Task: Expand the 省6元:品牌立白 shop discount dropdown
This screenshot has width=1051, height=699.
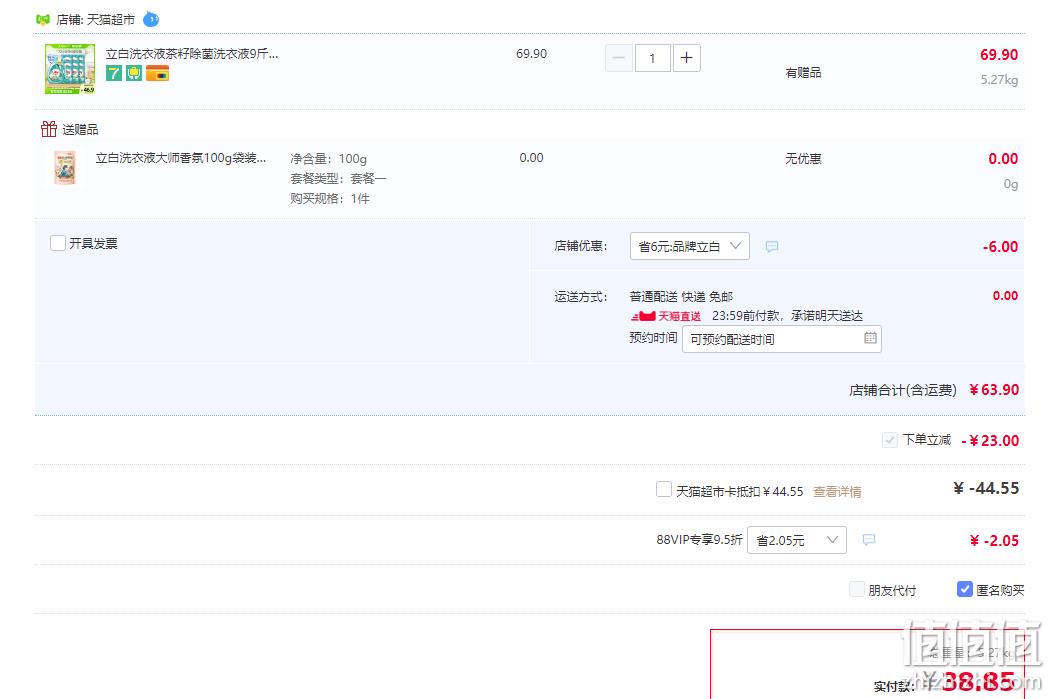Action: pyautogui.click(x=690, y=246)
